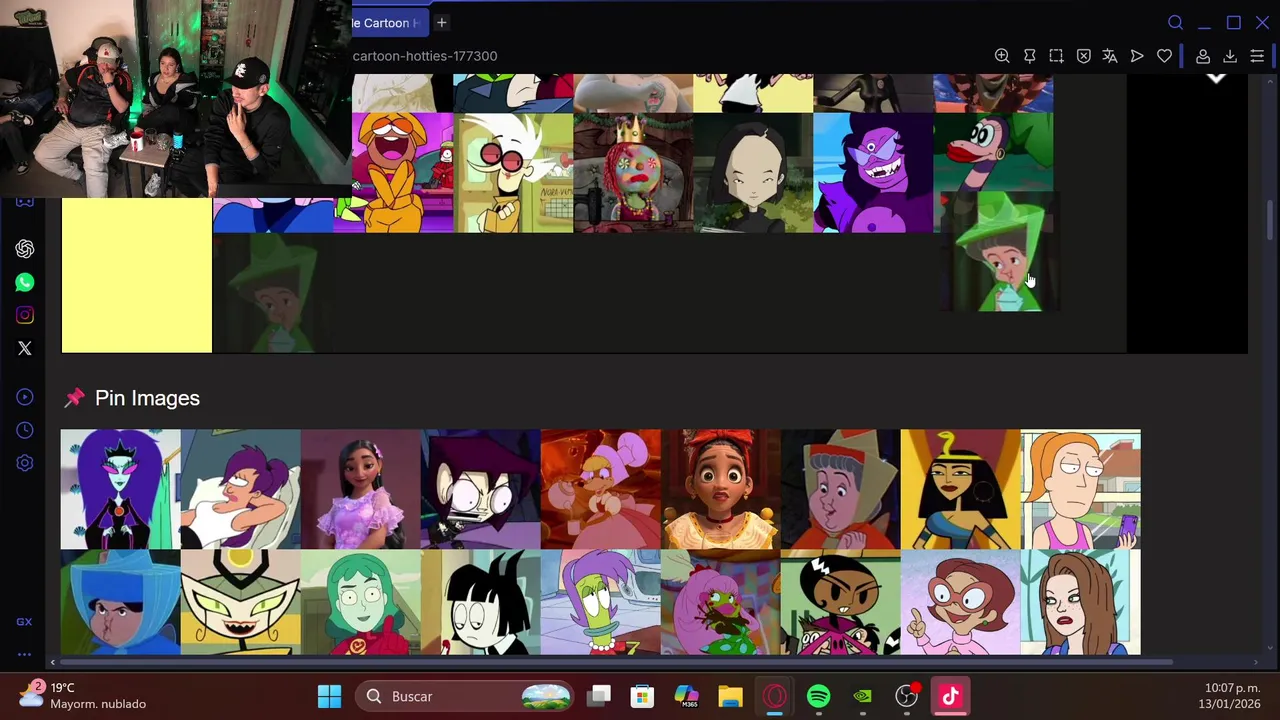Click the yellow tier label box

137,275
